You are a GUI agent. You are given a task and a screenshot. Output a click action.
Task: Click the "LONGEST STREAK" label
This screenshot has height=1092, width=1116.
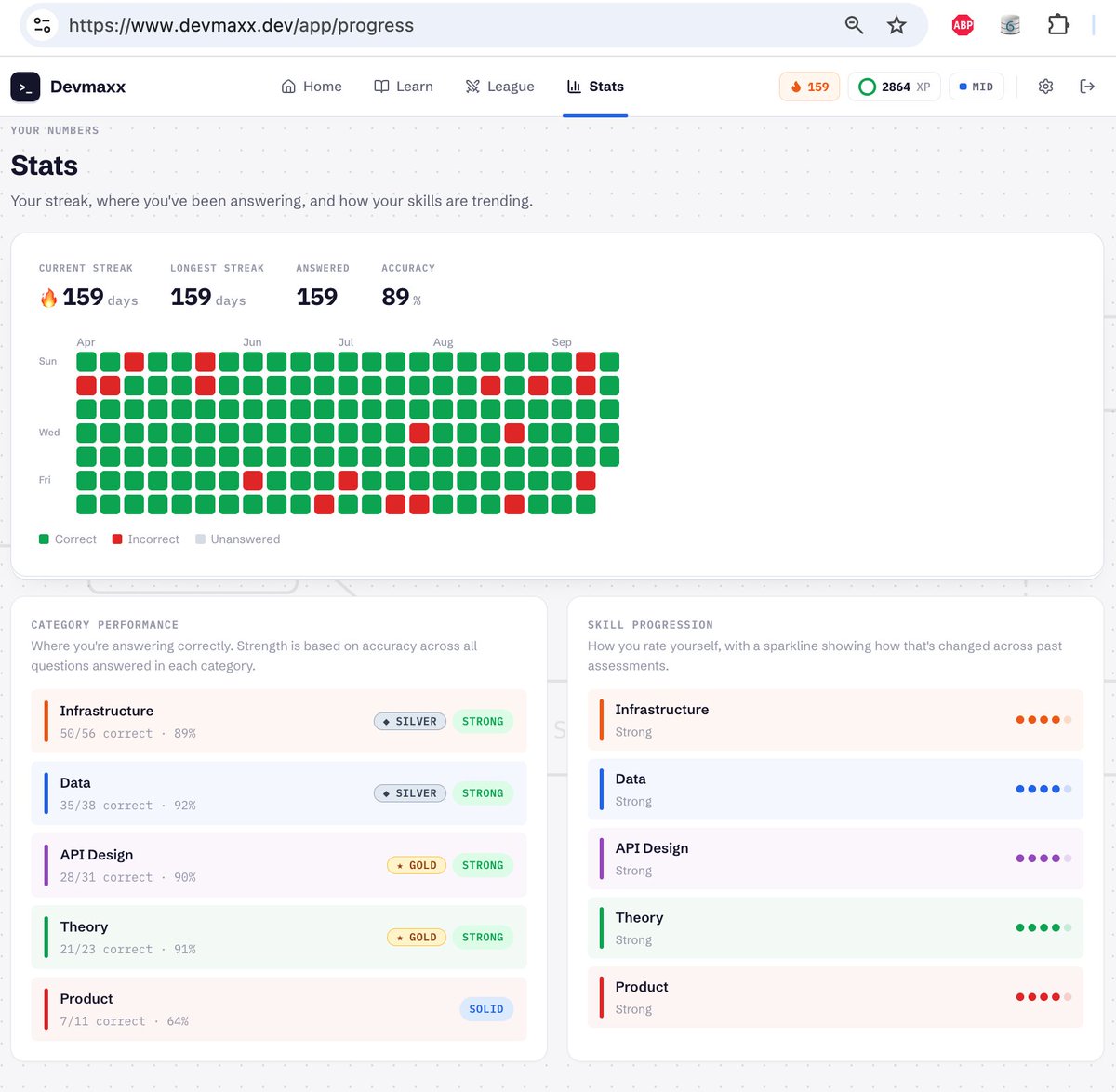coord(217,268)
